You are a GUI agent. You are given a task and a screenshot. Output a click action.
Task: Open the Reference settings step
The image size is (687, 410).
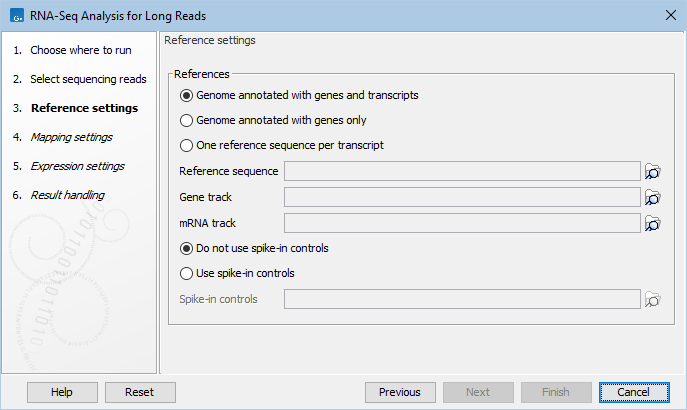point(84,108)
